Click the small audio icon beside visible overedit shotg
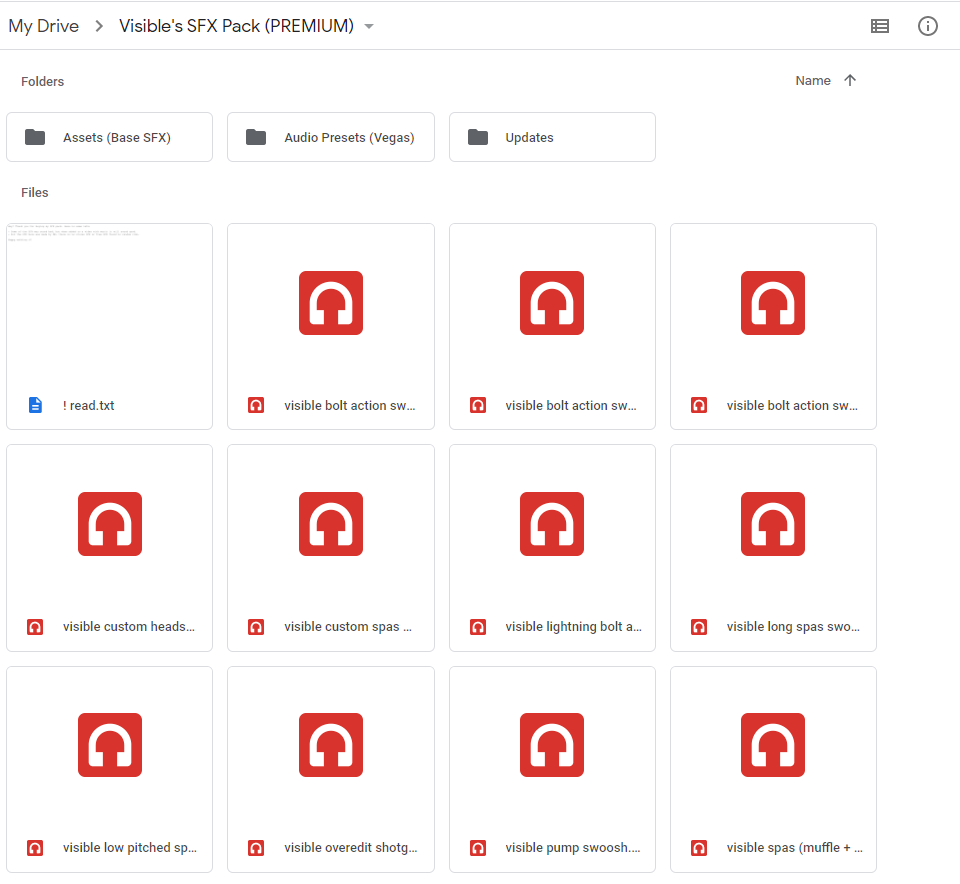Image resolution: width=960 pixels, height=884 pixels. point(256,848)
